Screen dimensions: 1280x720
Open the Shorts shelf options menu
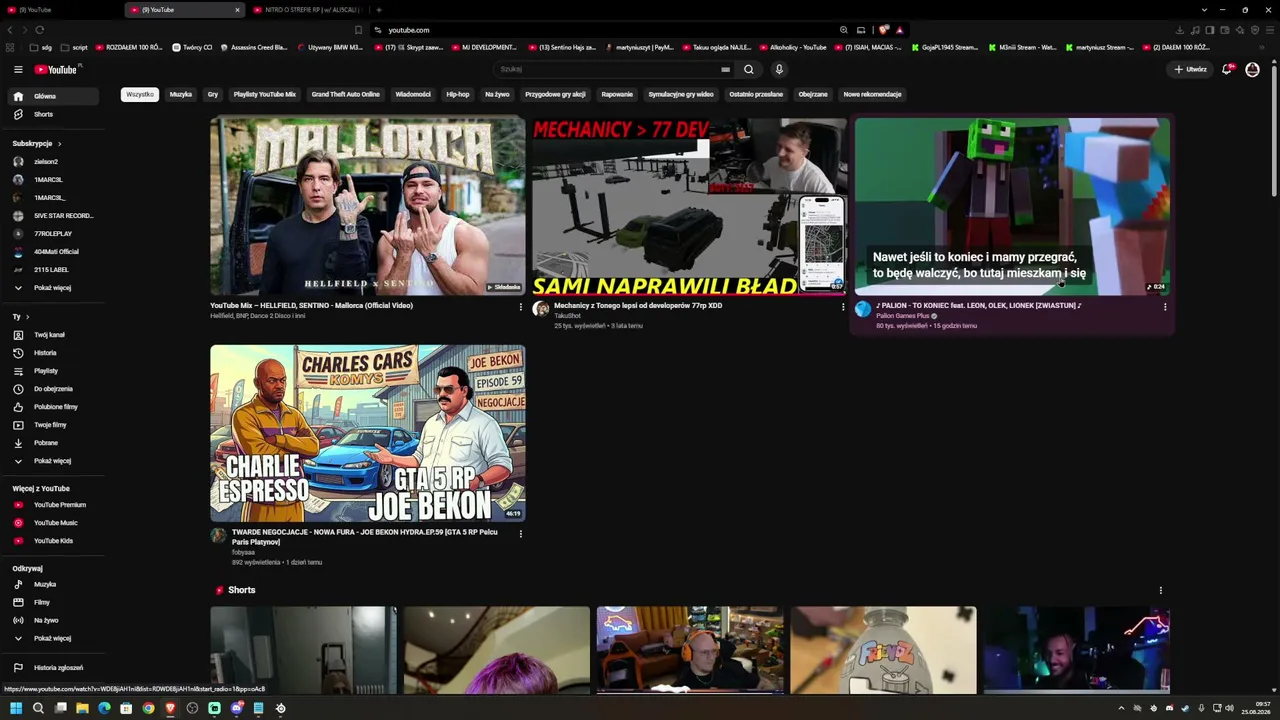[1161, 591]
